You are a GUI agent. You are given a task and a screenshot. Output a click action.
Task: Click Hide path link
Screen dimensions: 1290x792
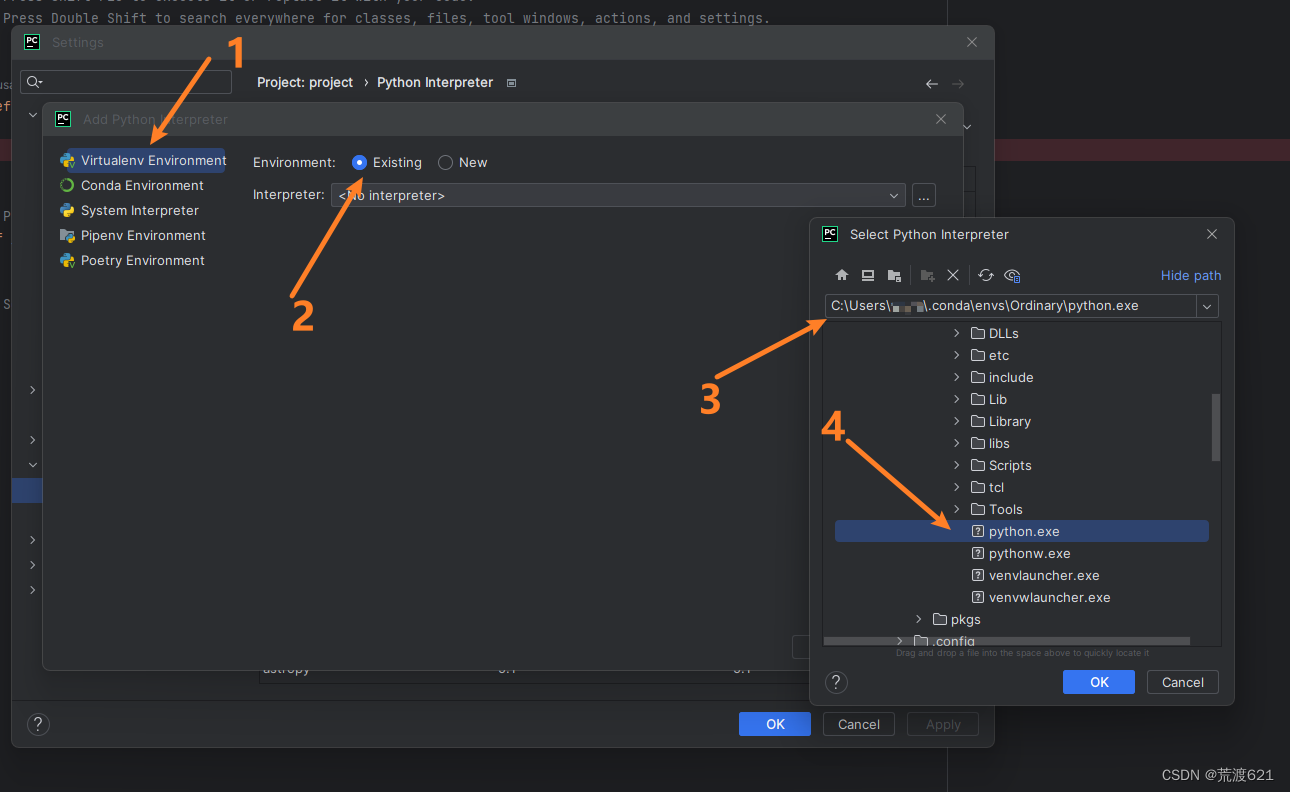(1191, 275)
